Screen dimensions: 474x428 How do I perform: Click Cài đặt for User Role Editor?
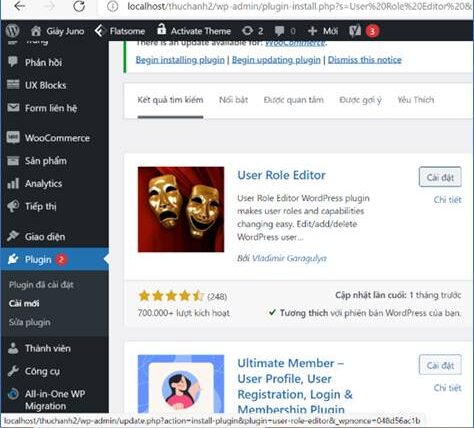[440, 177]
